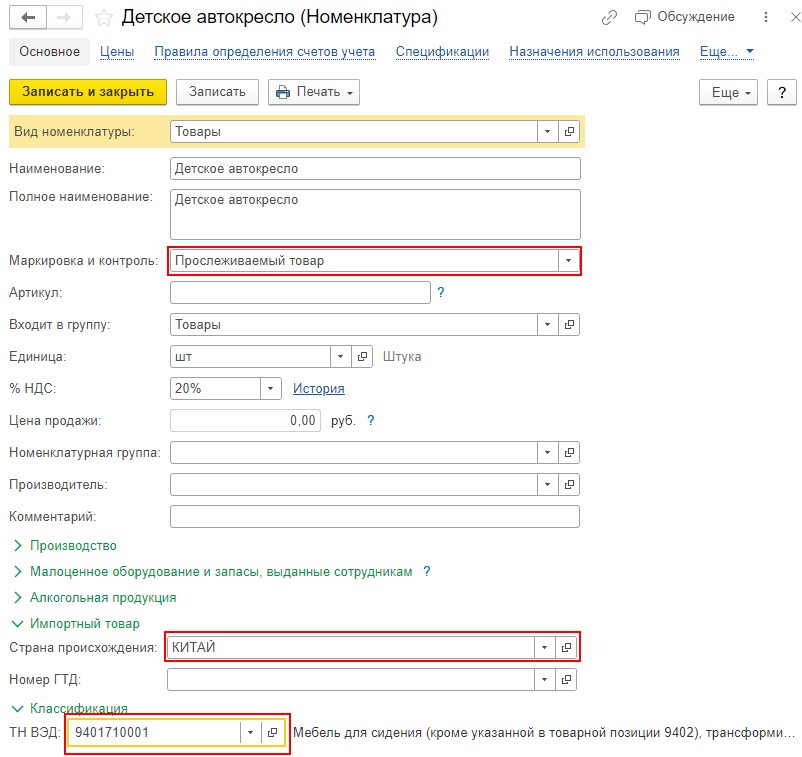Expand the Производитель dropdown arrow
The width and height of the screenshot is (802, 757).
click(547, 484)
